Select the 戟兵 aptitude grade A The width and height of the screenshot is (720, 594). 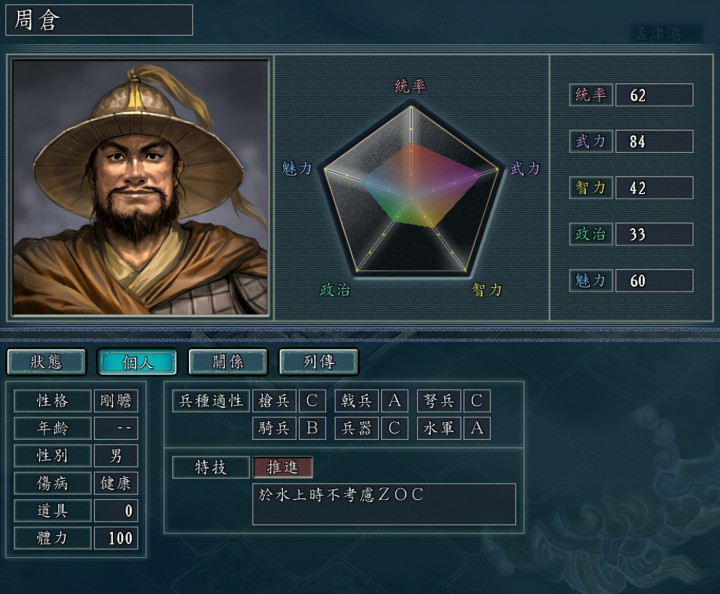click(x=394, y=401)
